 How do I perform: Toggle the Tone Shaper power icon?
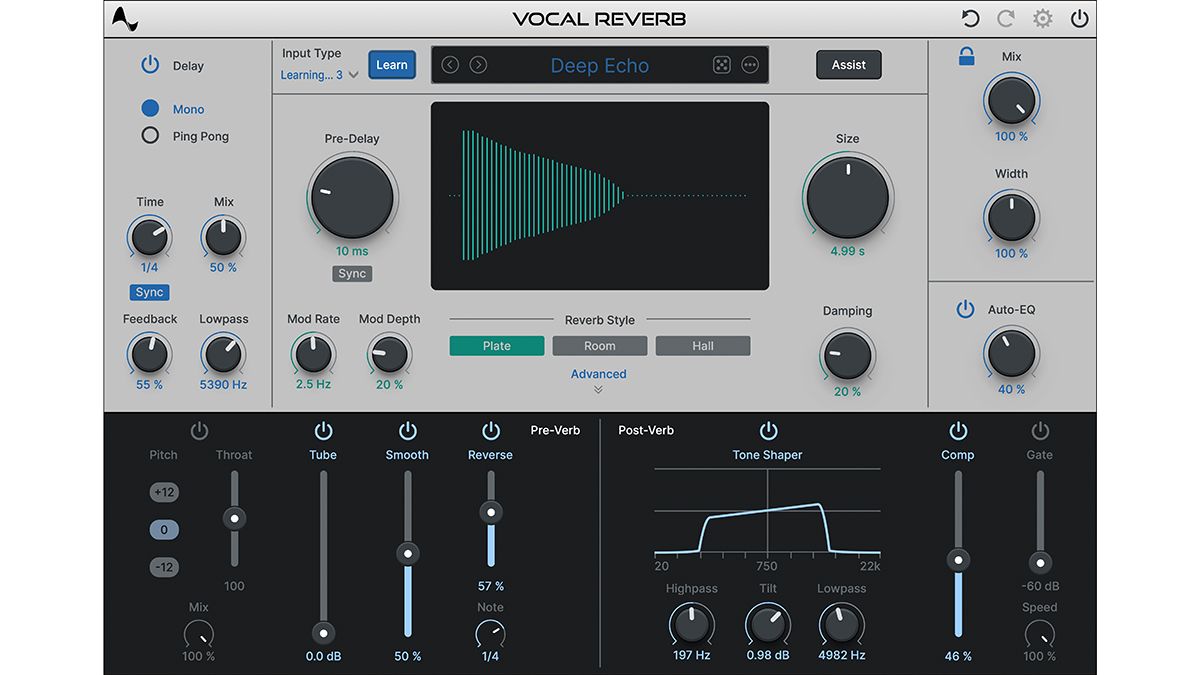pos(767,430)
